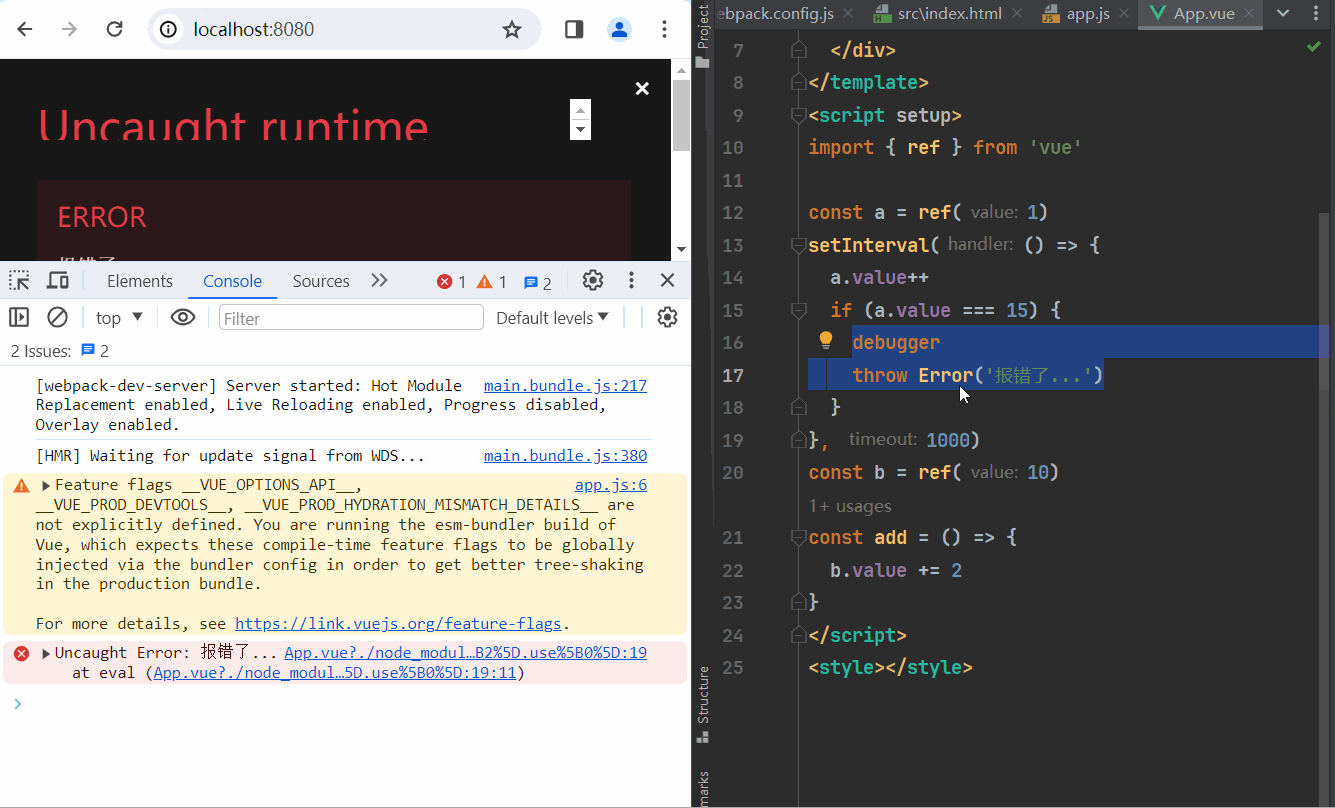Open DevTools settings gear
Screen dimensions: 1335x808
pyautogui.click(x=593, y=280)
